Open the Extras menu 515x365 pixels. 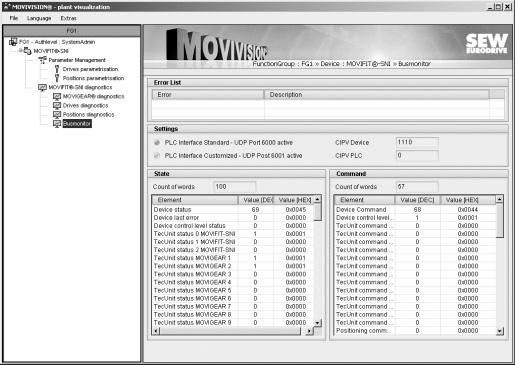68,18
